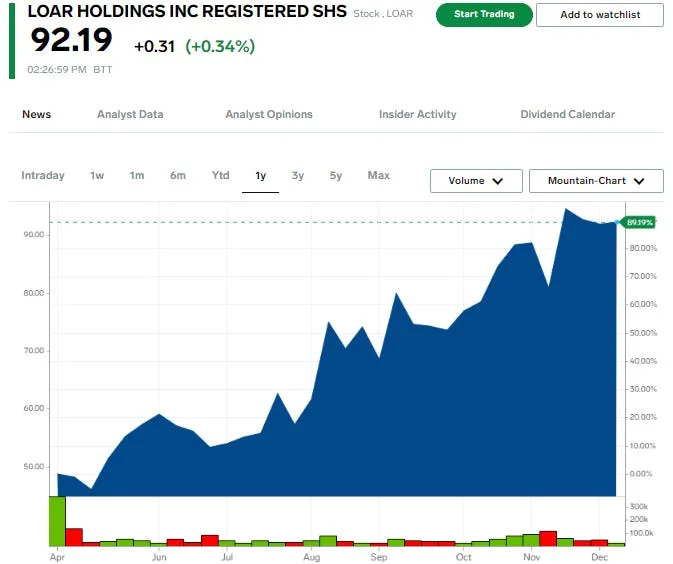
Task: Expand the Mountain-Chart type dropdown
Action: point(596,181)
